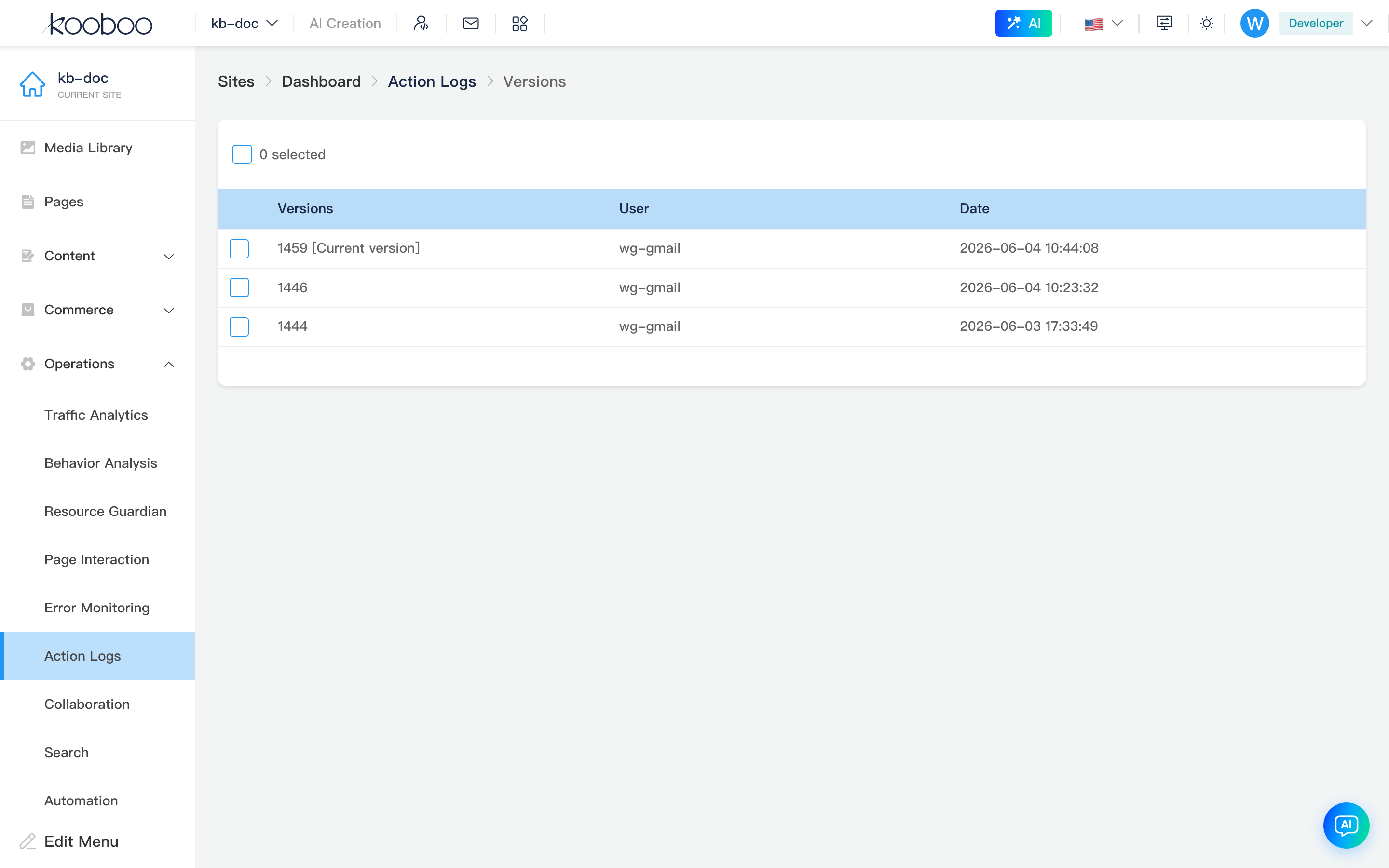
Task: Click the Commerce bag icon
Action: pos(27,310)
